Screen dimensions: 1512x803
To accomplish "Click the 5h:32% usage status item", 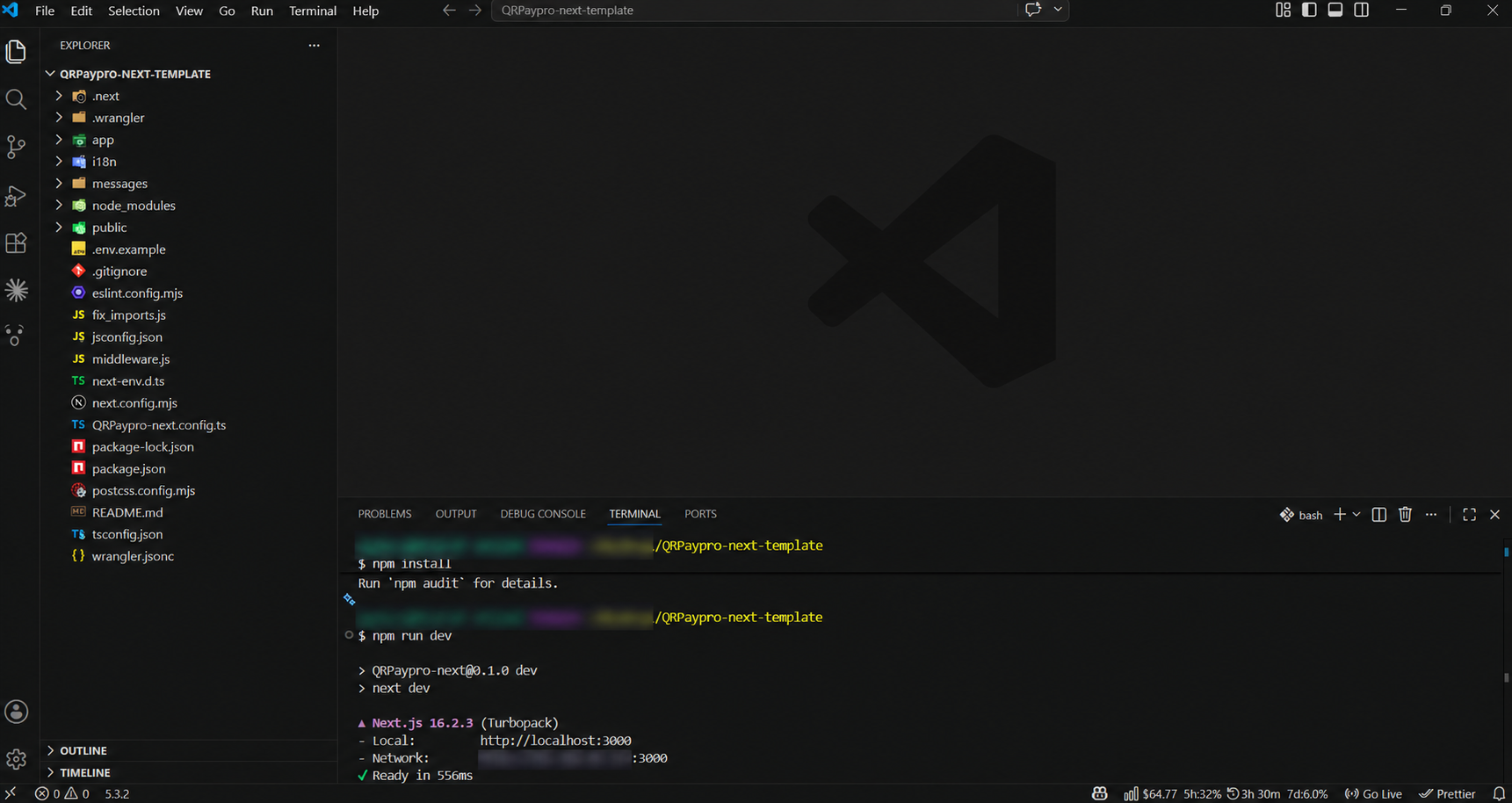I will tap(1202, 793).
